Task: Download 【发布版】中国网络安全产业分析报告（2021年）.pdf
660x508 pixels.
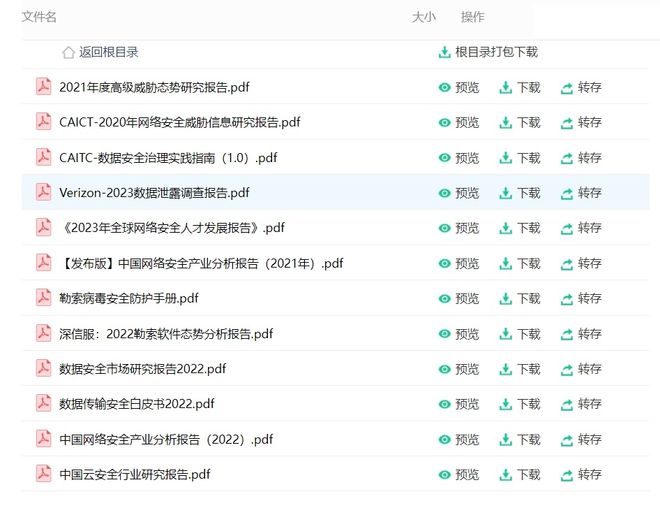Action: pyautogui.click(x=520, y=263)
